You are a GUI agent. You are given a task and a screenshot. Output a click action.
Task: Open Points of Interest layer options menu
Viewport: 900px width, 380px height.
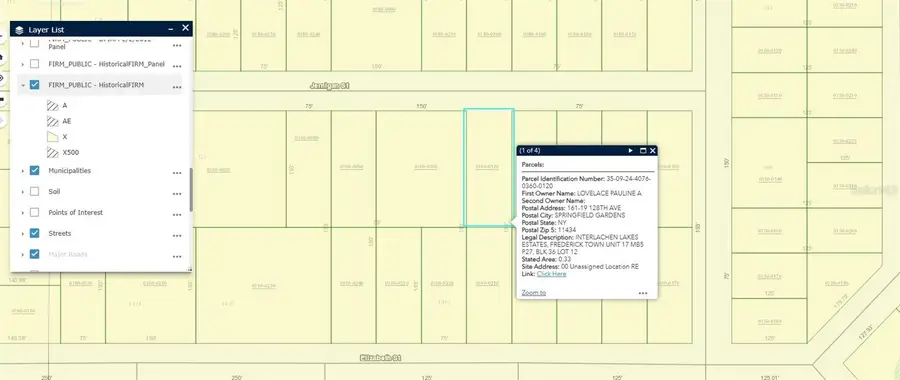coord(177,215)
